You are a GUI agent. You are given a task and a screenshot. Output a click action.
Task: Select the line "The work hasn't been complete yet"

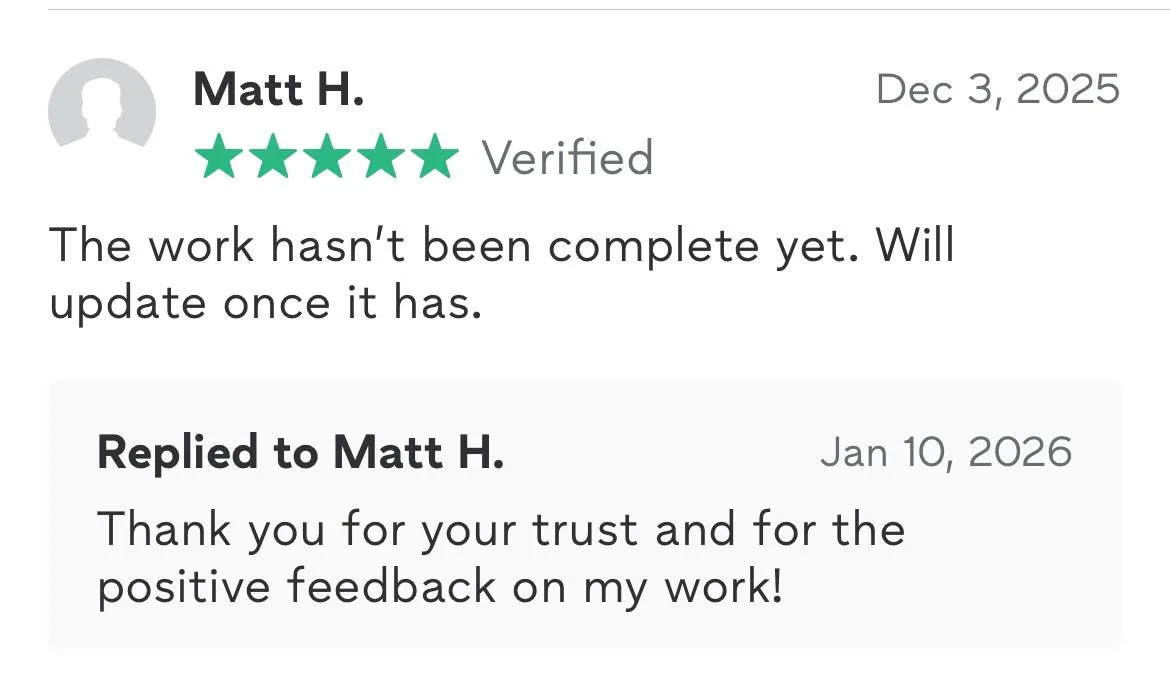click(450, 246)
